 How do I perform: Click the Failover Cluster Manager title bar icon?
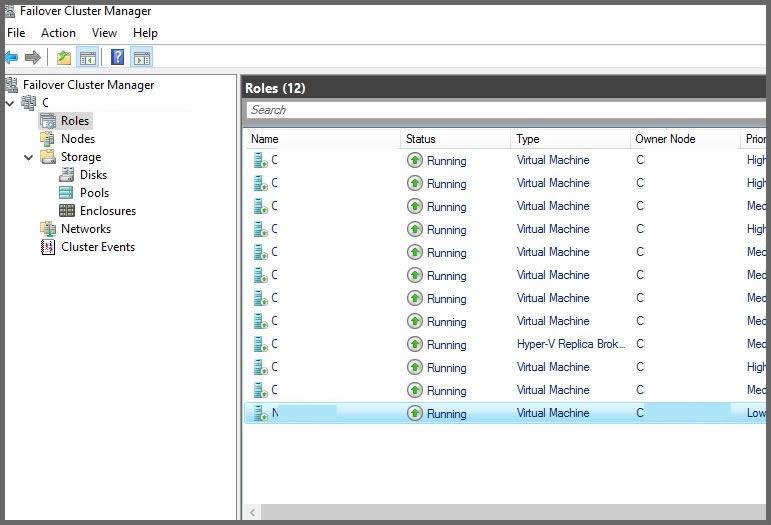[x=10, y=11]
